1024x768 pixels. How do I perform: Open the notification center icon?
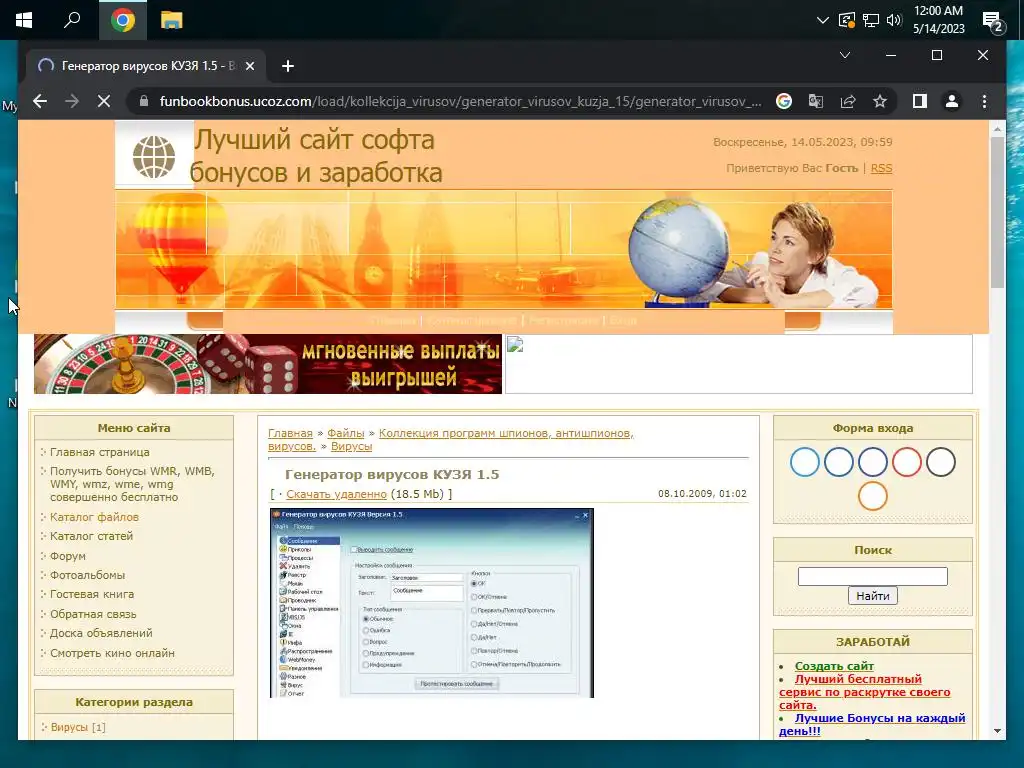pos(993,22)
